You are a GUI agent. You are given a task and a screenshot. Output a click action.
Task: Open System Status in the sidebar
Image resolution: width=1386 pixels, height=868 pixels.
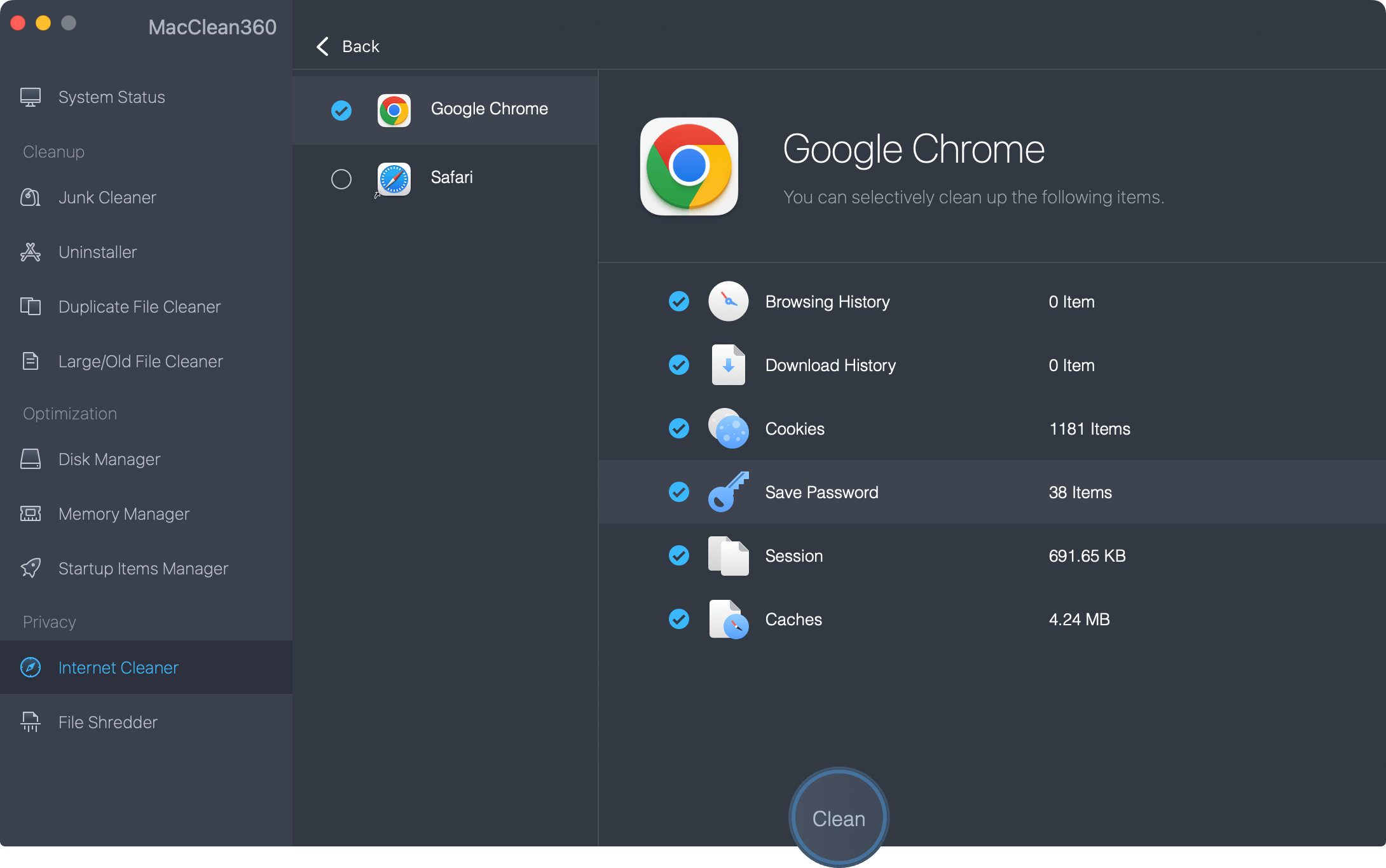tap(111, 97)
